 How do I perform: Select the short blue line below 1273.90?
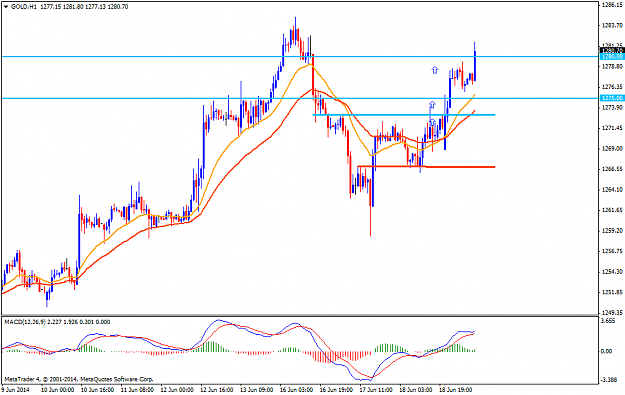(x=404, y=115)
